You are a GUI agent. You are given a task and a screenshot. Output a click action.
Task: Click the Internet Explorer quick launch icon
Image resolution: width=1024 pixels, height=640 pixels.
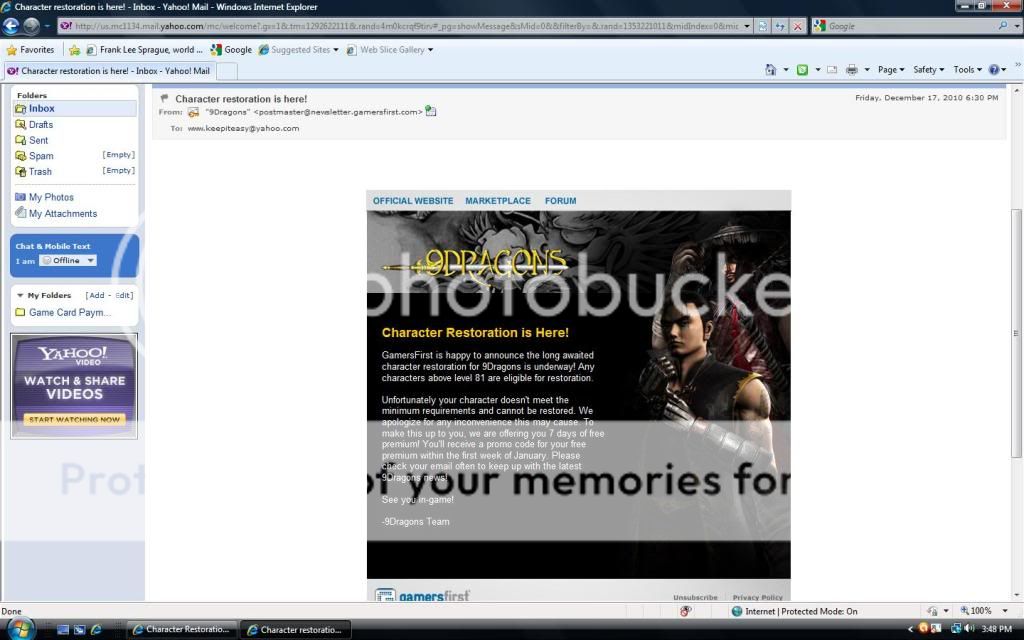(96, 630)
